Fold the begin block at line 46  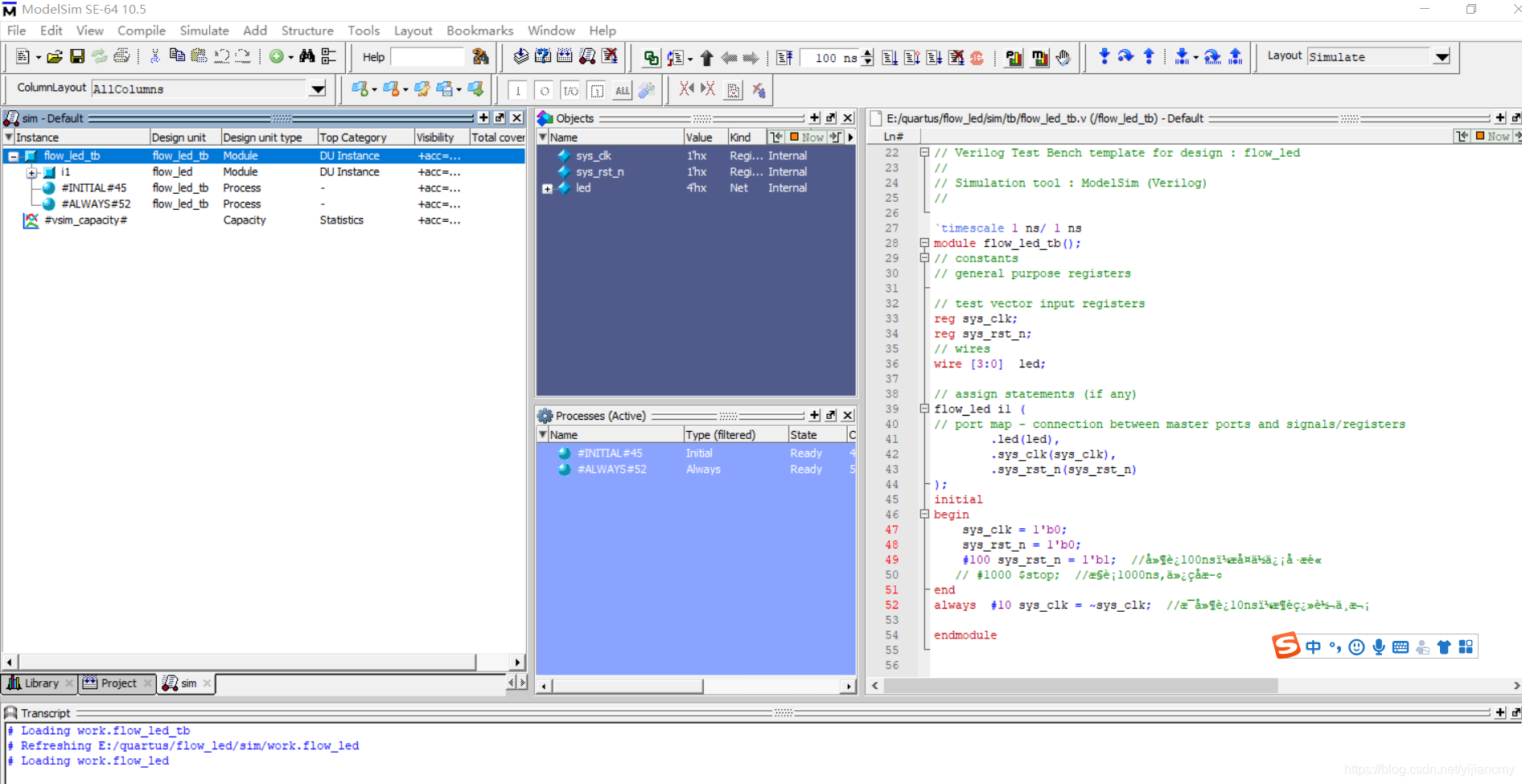point(924,515)
